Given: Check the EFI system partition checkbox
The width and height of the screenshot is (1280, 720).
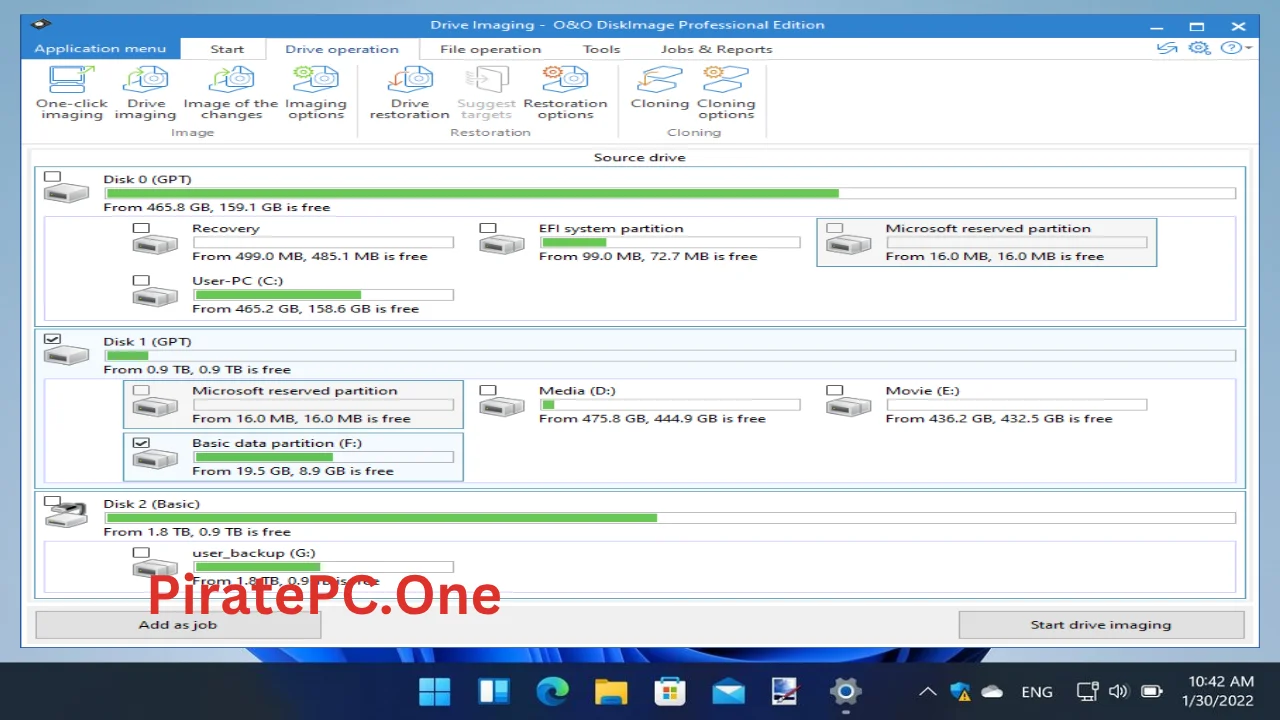Looking at the screenshot, I should click(x=488, y=228).
